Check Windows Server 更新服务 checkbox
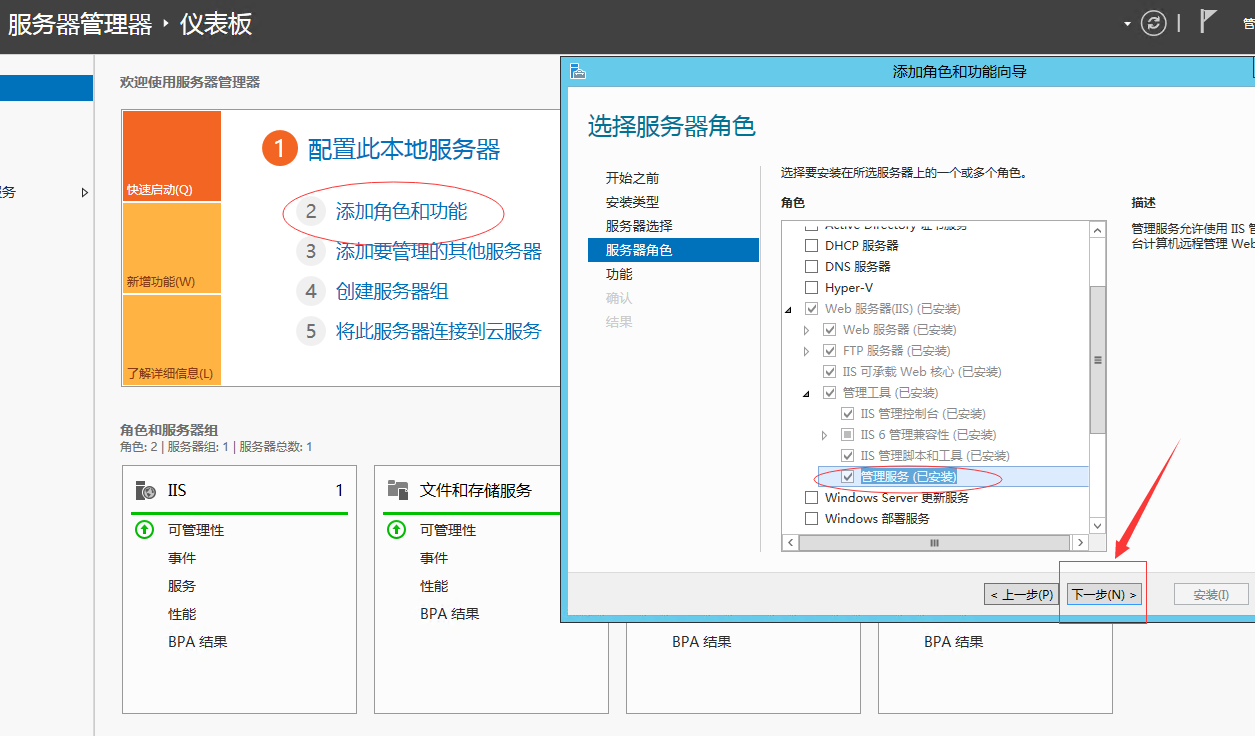Image resolution: width=1255 pixels, height=736 pixels. pyautogui.click(x=812, y=497)
